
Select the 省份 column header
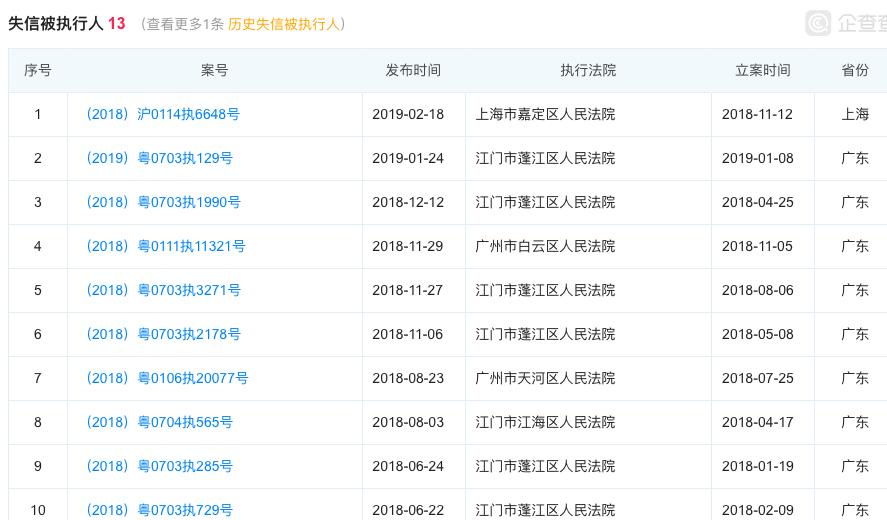click(855, 70)
